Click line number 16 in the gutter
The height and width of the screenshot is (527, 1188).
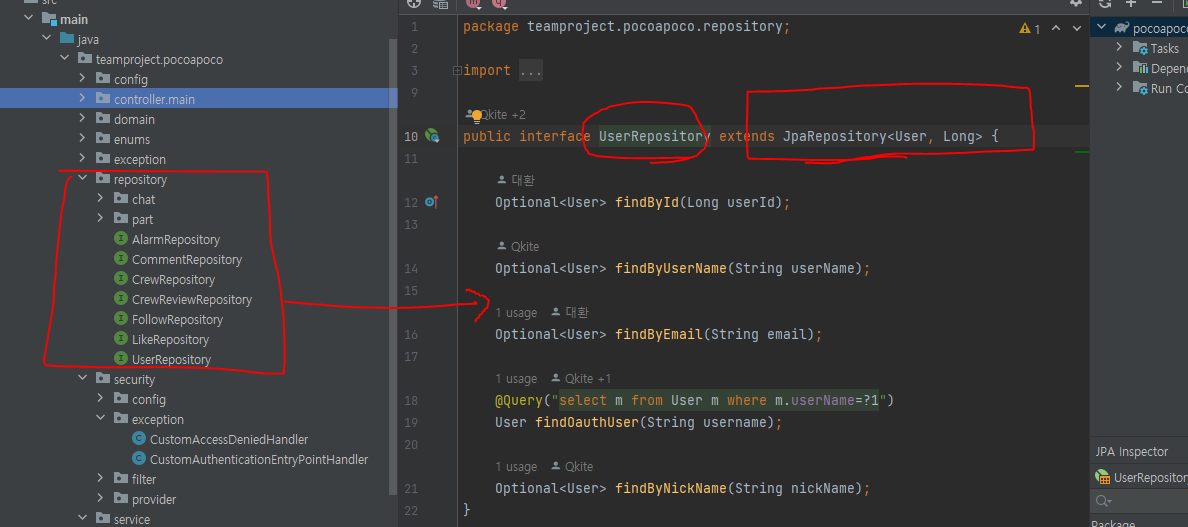point(411,334)
